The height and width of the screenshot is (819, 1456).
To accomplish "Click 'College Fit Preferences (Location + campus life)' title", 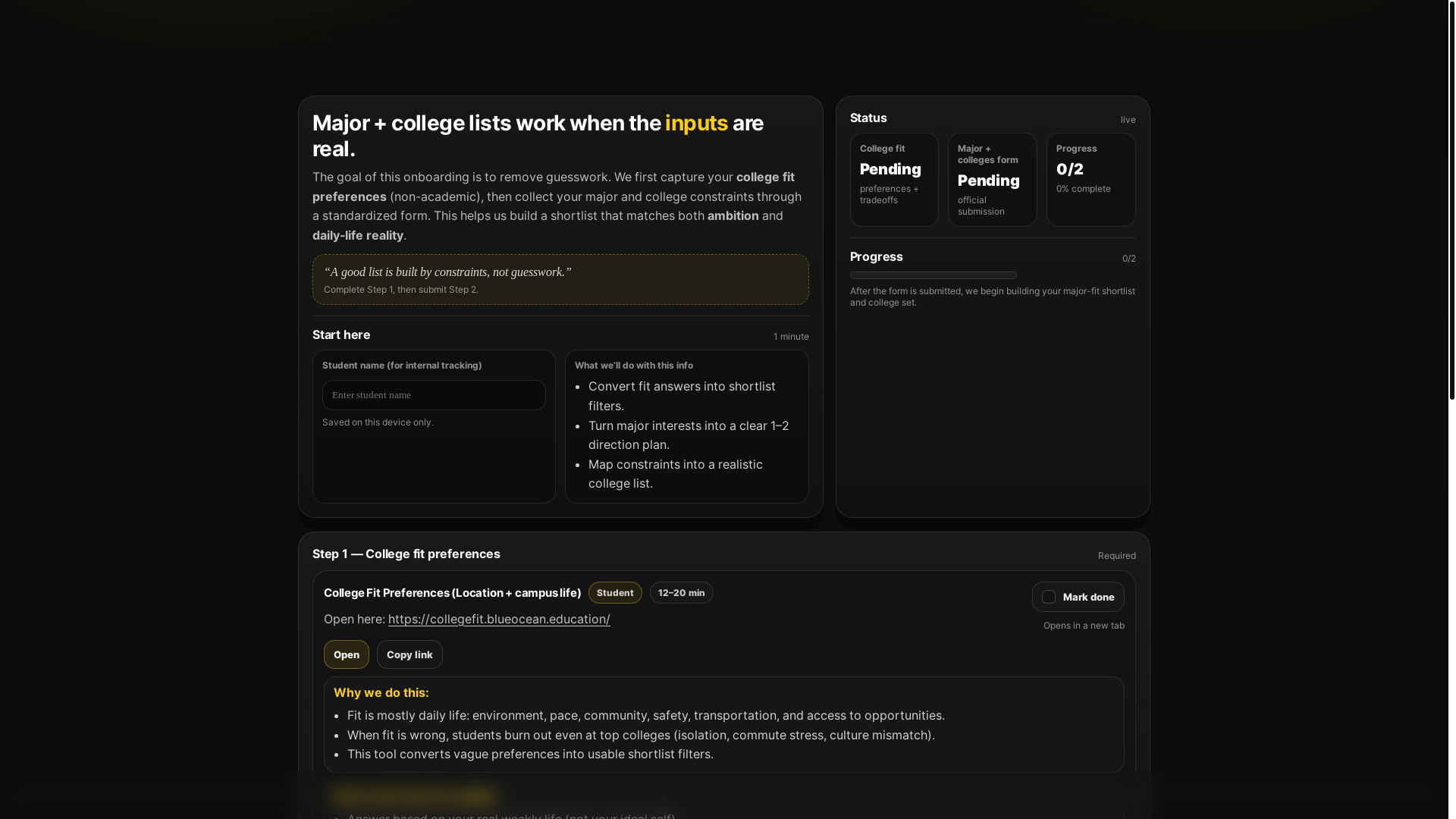I will click(x=452, y=593).
